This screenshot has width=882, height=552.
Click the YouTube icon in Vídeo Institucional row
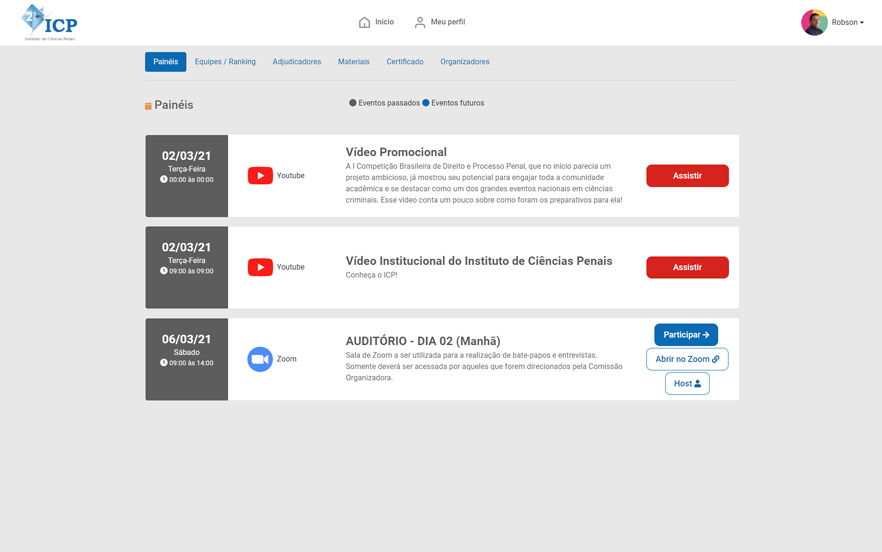point(260,268)
